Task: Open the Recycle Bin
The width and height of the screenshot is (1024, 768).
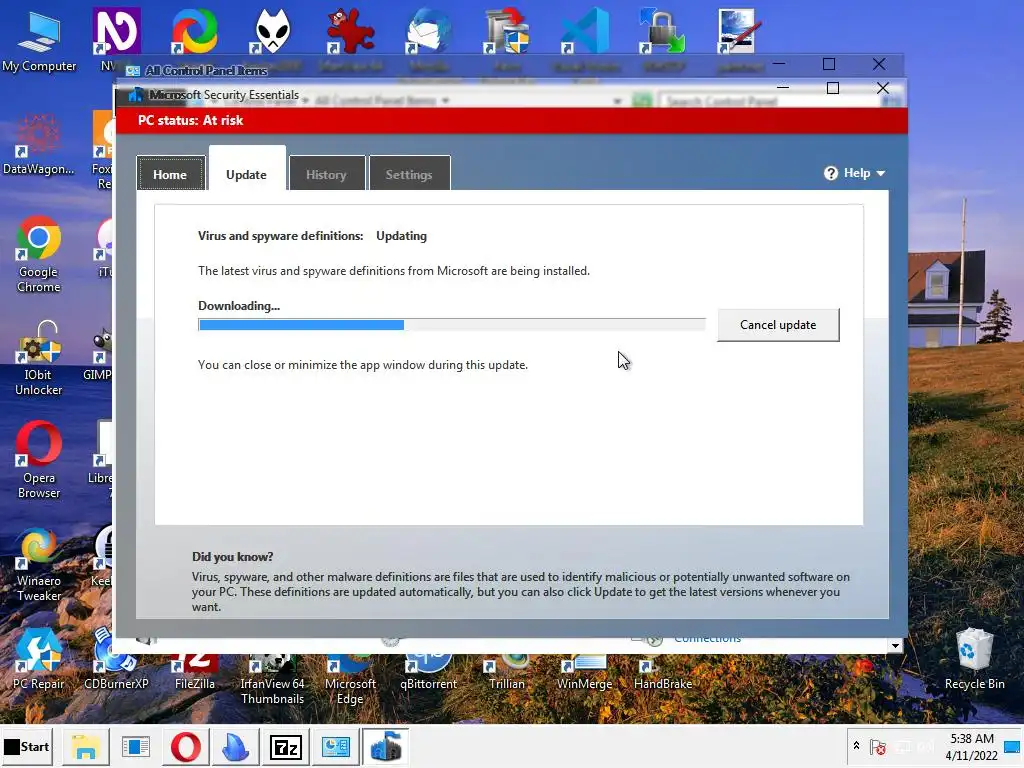Action: [974, 658]
